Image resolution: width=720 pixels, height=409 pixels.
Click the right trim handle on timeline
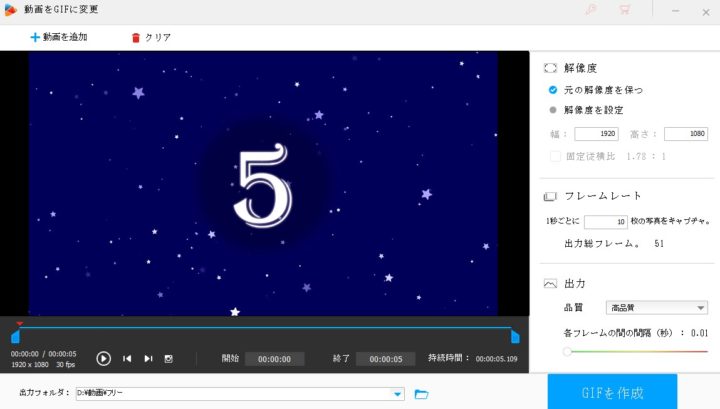(x=515, y=337)
